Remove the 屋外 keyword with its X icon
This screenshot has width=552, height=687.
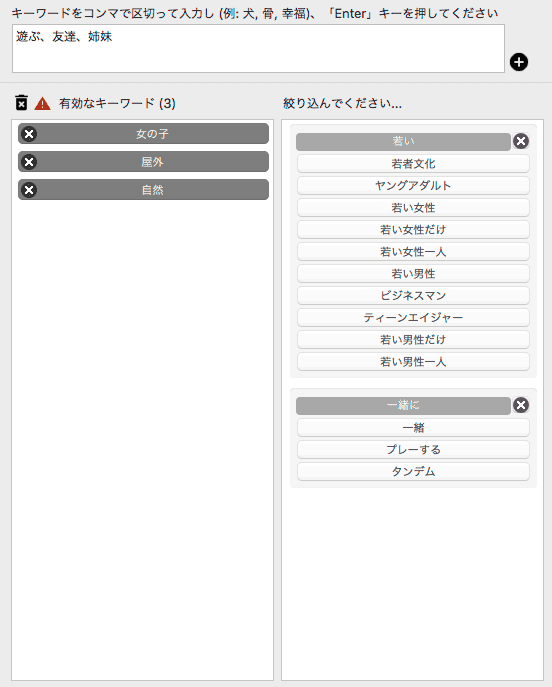point(29,162)
